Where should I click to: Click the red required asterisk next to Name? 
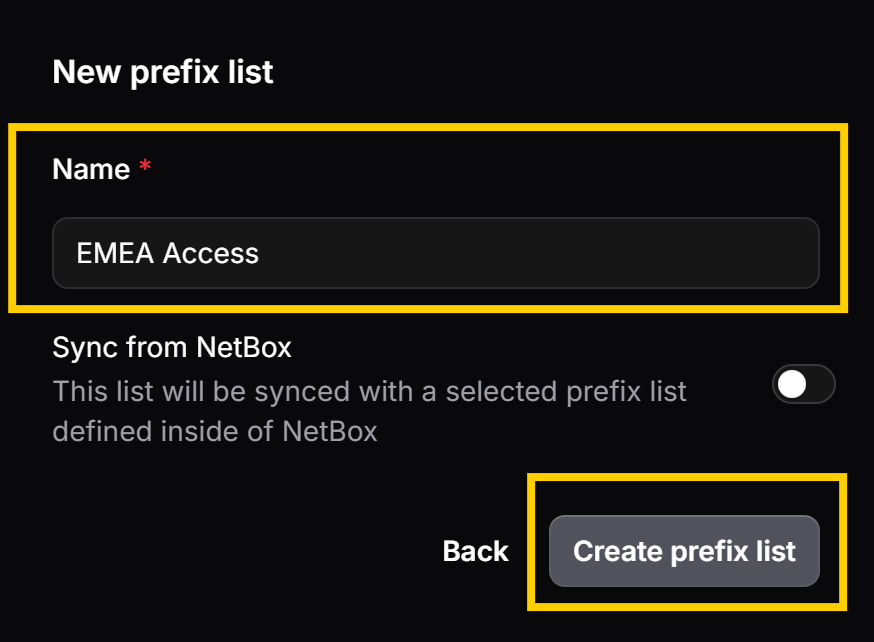pyautogui.click(x=143, y=165)
